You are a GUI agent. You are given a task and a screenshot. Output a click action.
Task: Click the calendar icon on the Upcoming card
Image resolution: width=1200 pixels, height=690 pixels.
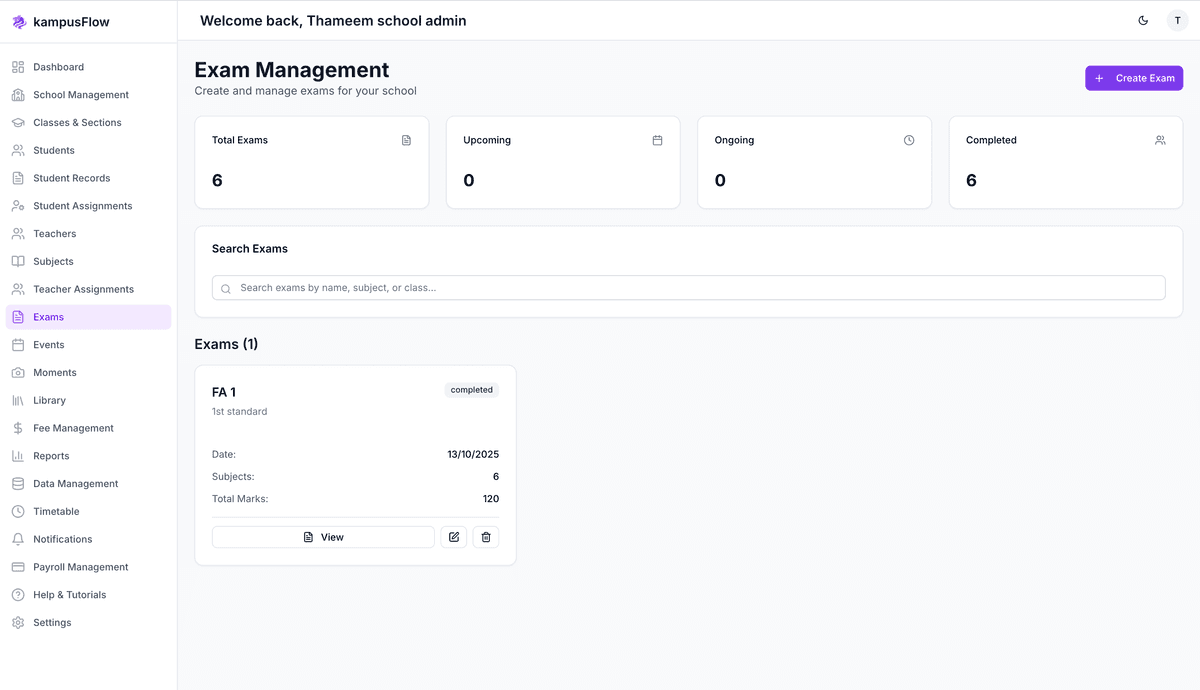657,140
